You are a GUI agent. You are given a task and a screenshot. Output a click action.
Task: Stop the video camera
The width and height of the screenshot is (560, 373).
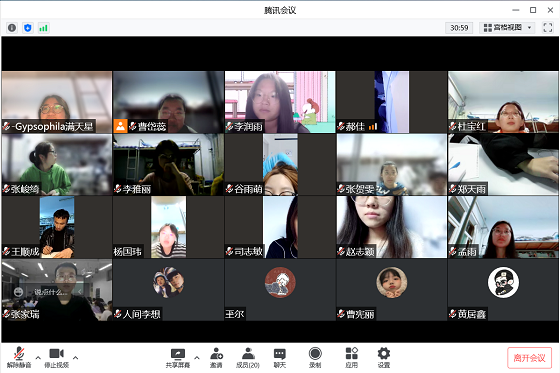tap(56, 358)
